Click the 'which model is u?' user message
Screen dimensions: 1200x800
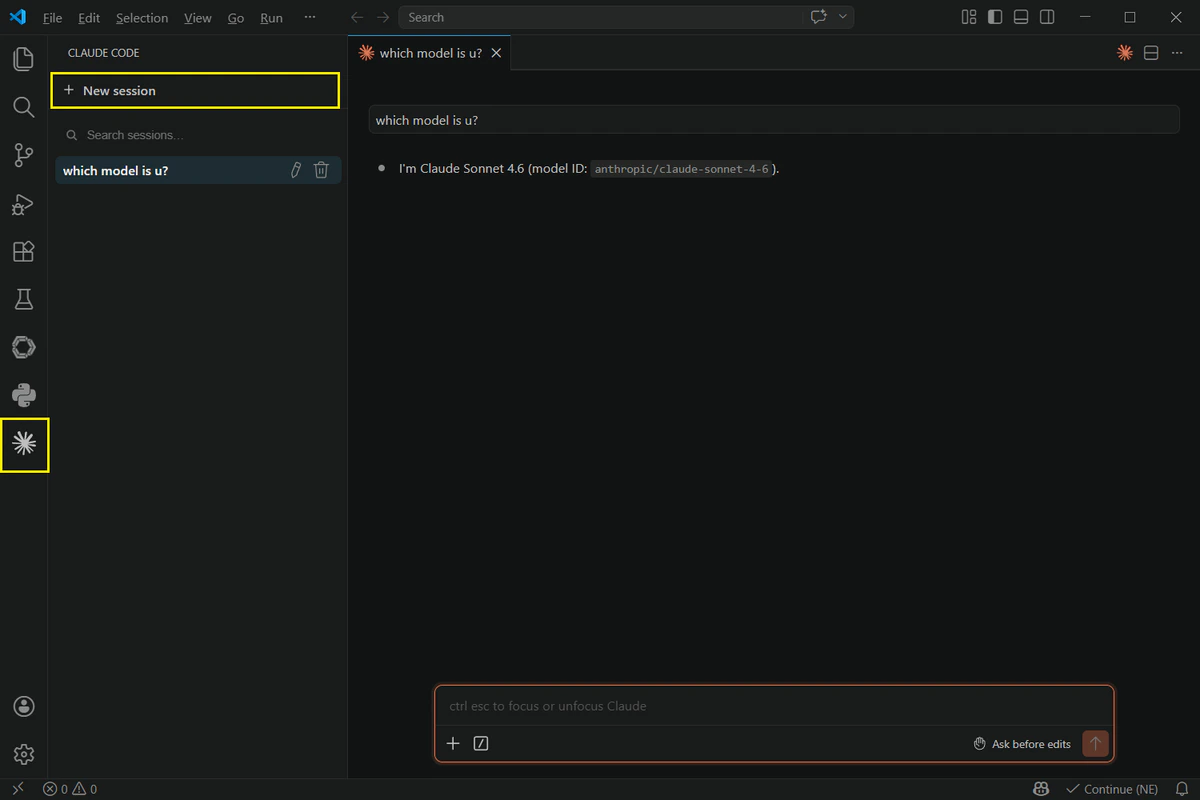pos(773,120)
